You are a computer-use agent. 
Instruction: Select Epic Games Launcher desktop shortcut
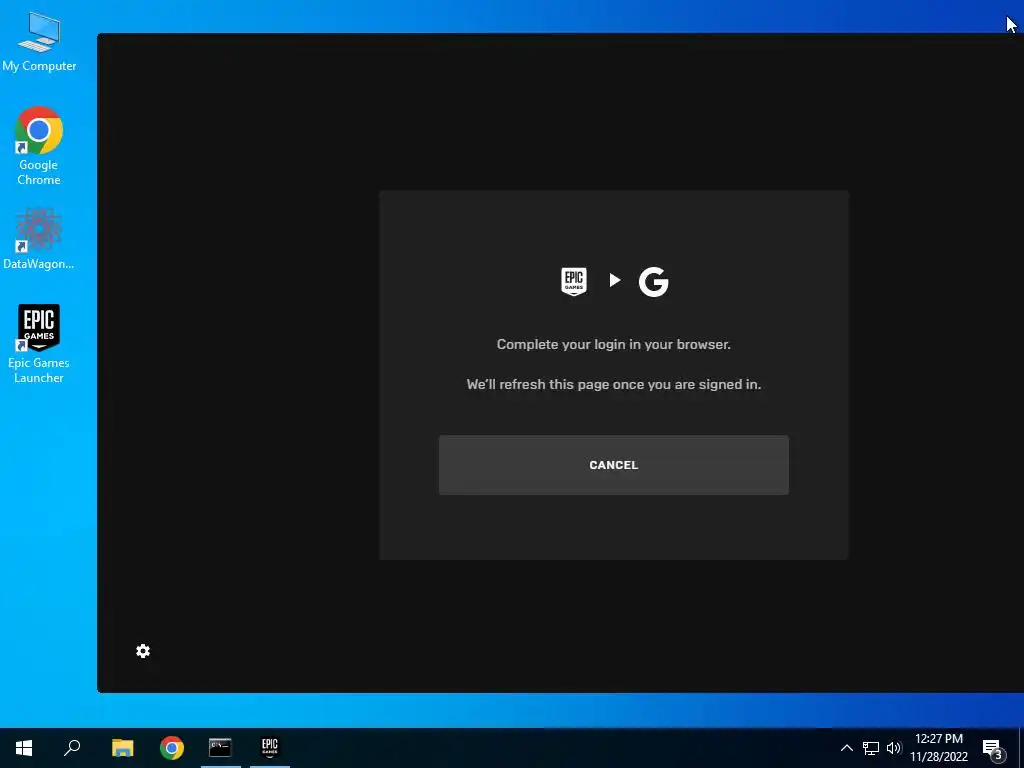(39, 344)
